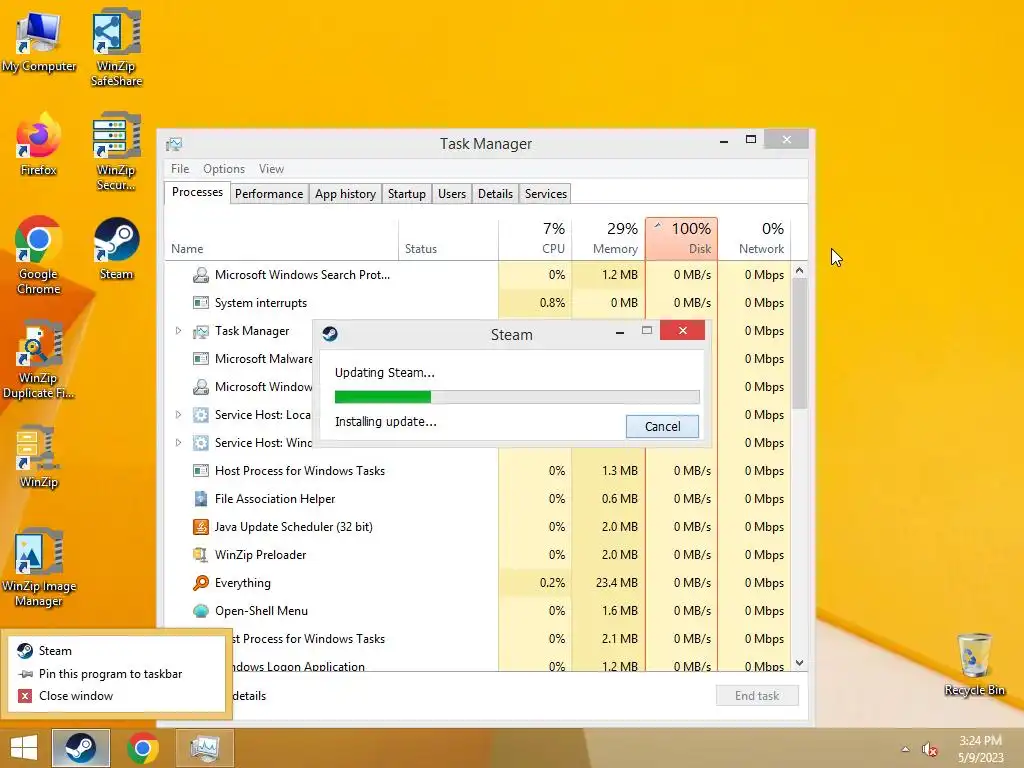This screenshot has height=768, width=1024.
Task: Switch to the Services tab
Action: [x=545, y=193]
